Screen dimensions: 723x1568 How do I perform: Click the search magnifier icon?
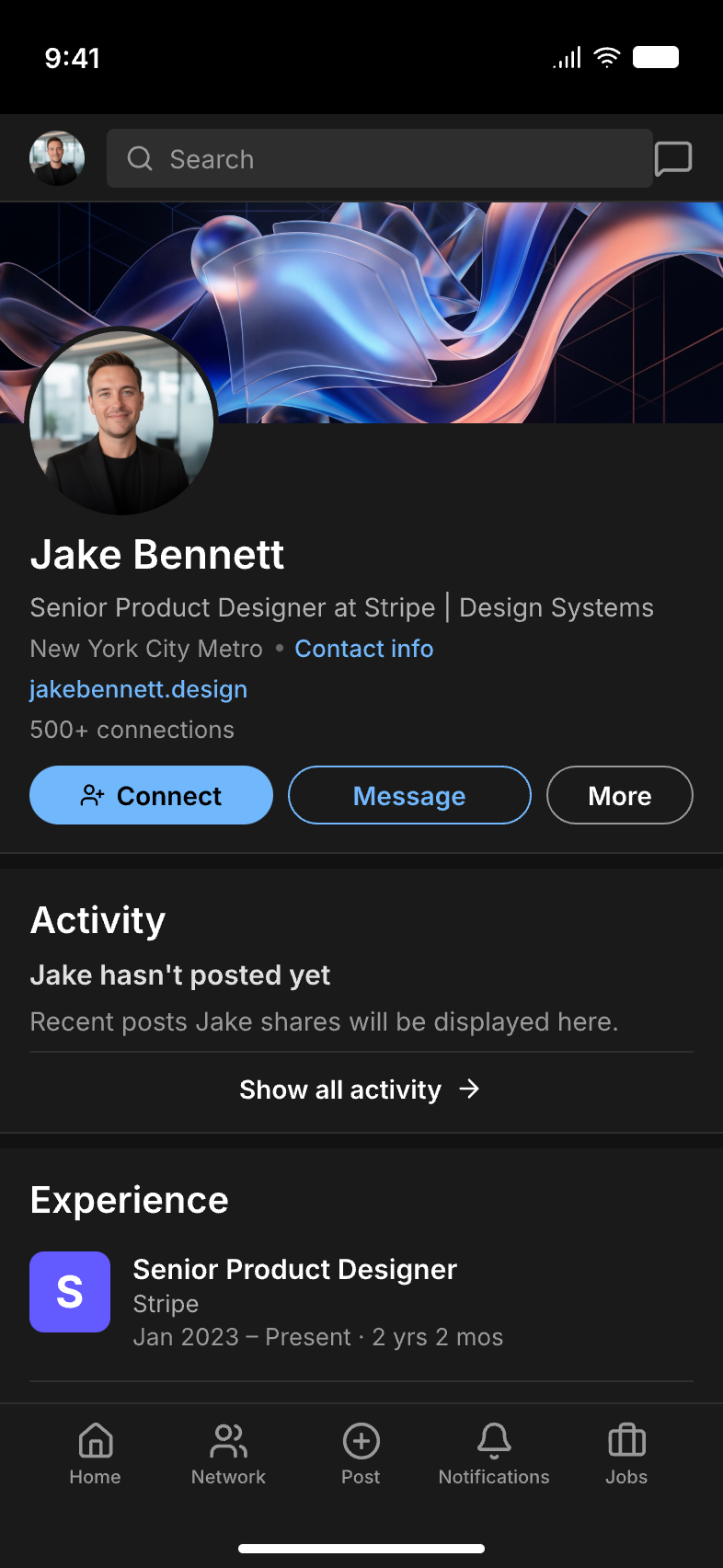(x=140, y=159)
